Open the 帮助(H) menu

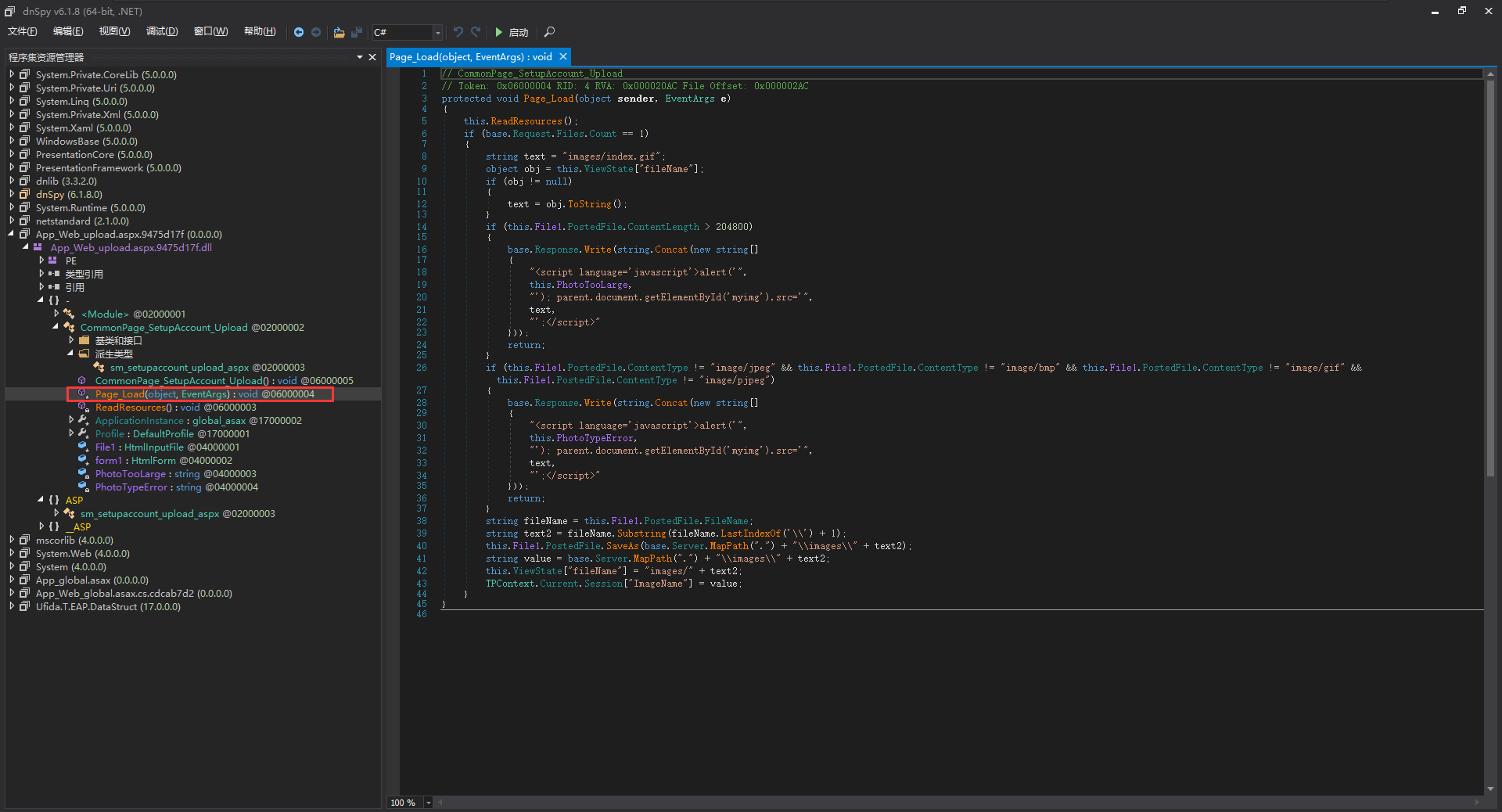(x=260, y=31)
